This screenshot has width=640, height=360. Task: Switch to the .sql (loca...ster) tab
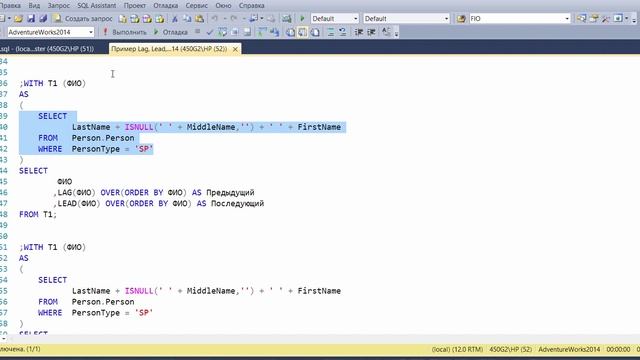[x=48, y=49]
